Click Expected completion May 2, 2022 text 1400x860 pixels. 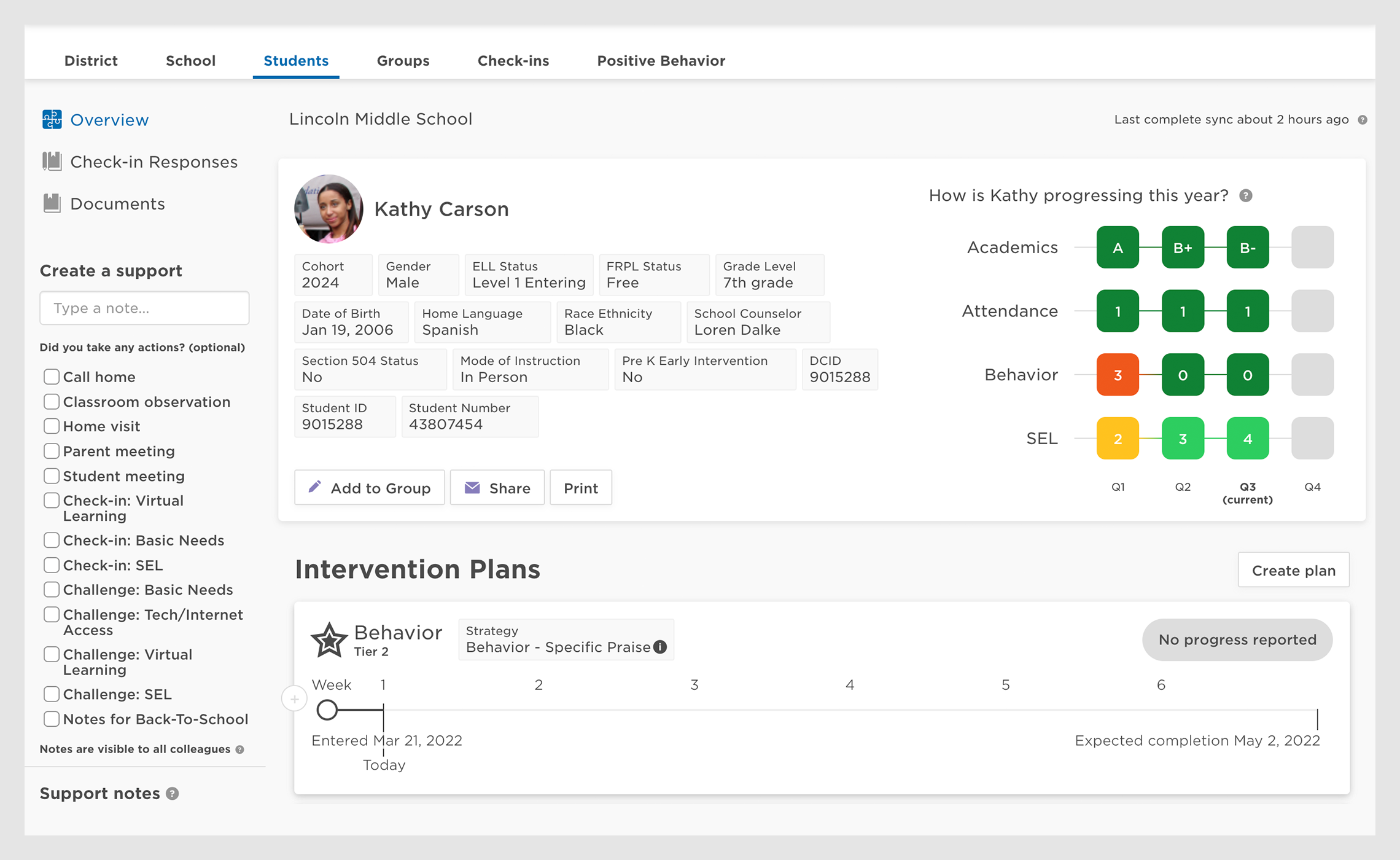(x=1197, y=741)
